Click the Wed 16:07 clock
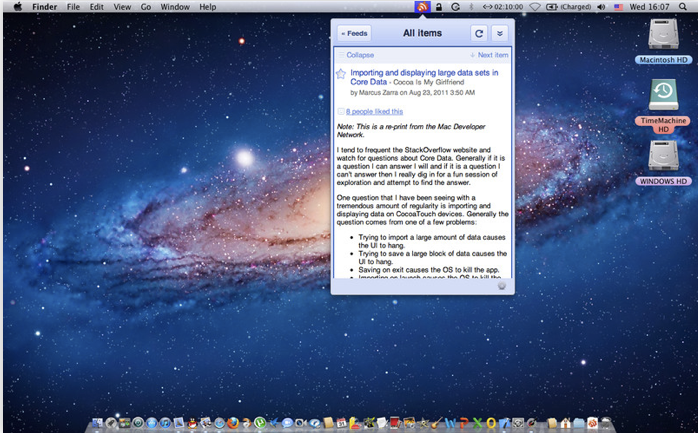Screen dimensions: 698x433 [x=649, y=7]
